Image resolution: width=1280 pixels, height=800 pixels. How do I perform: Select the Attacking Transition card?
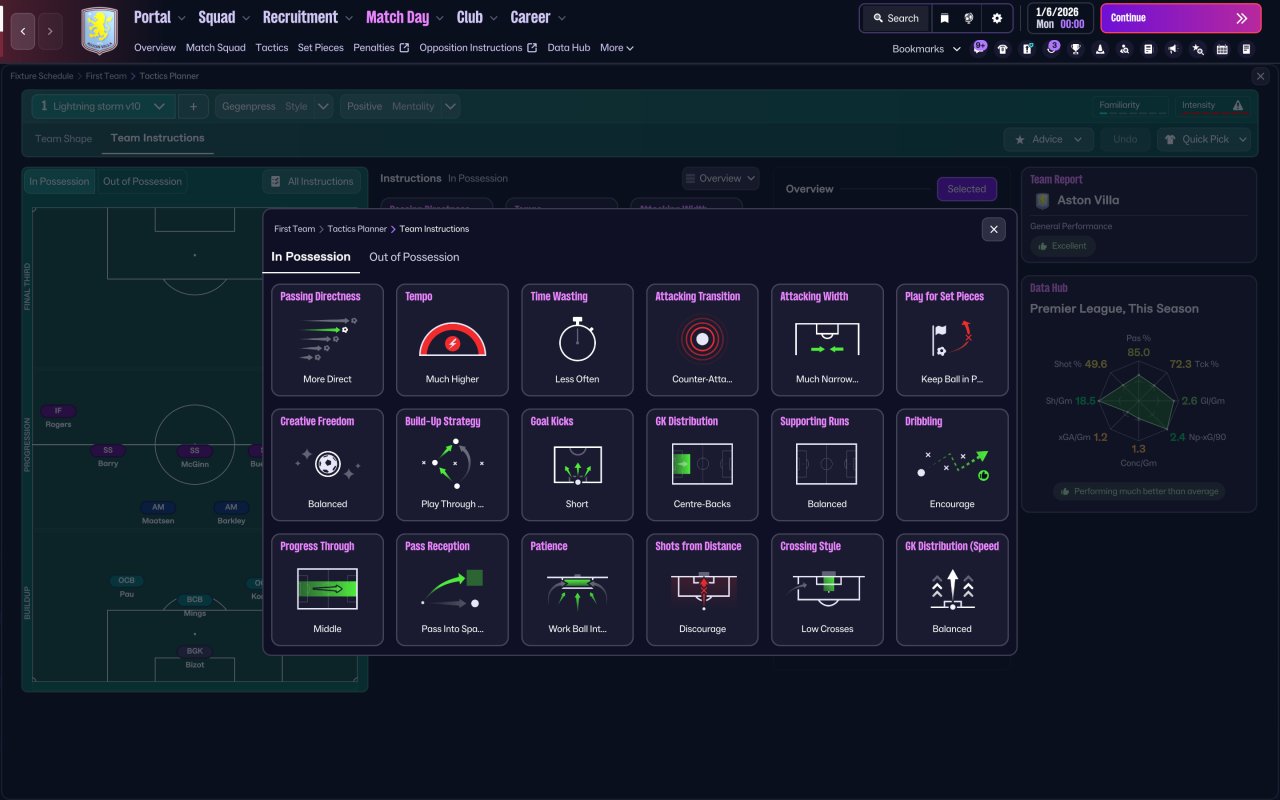702,340
